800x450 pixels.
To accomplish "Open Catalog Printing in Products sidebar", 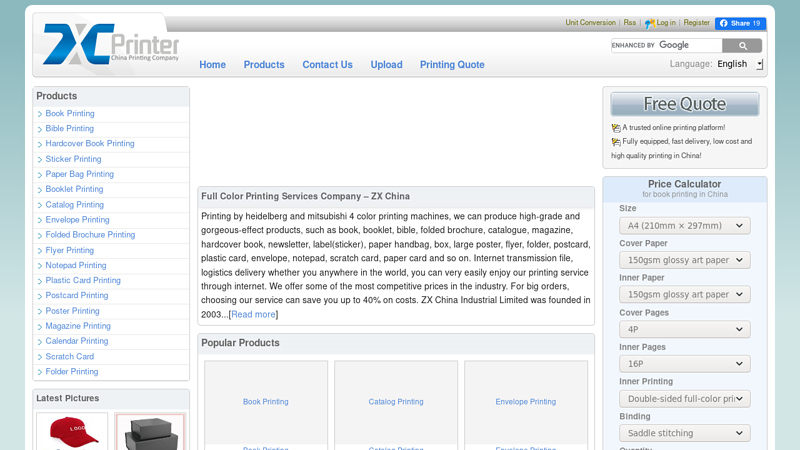I will tap(74, 205).
